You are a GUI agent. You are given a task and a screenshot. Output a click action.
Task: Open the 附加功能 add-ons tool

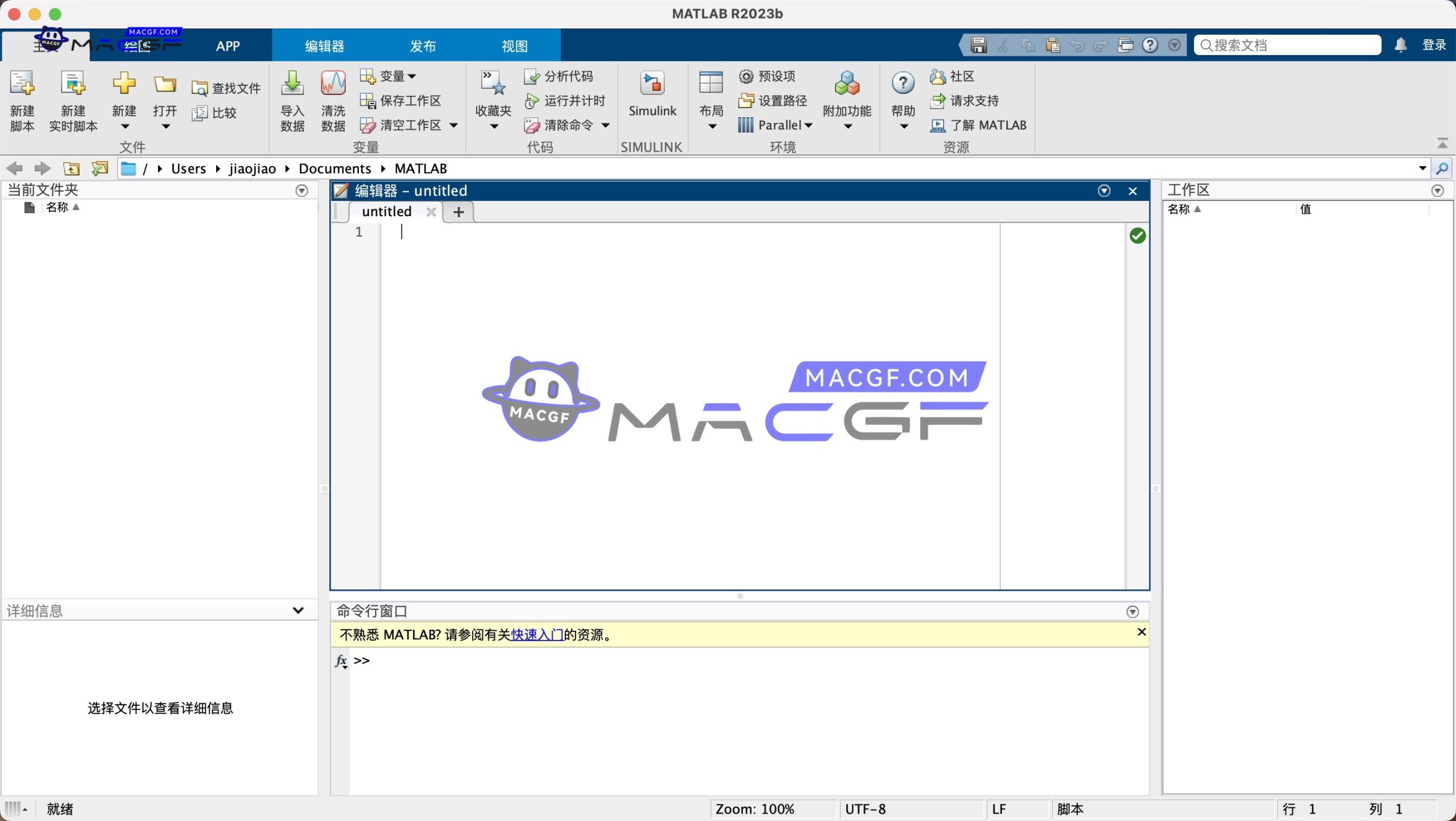[x=846, y=98]
